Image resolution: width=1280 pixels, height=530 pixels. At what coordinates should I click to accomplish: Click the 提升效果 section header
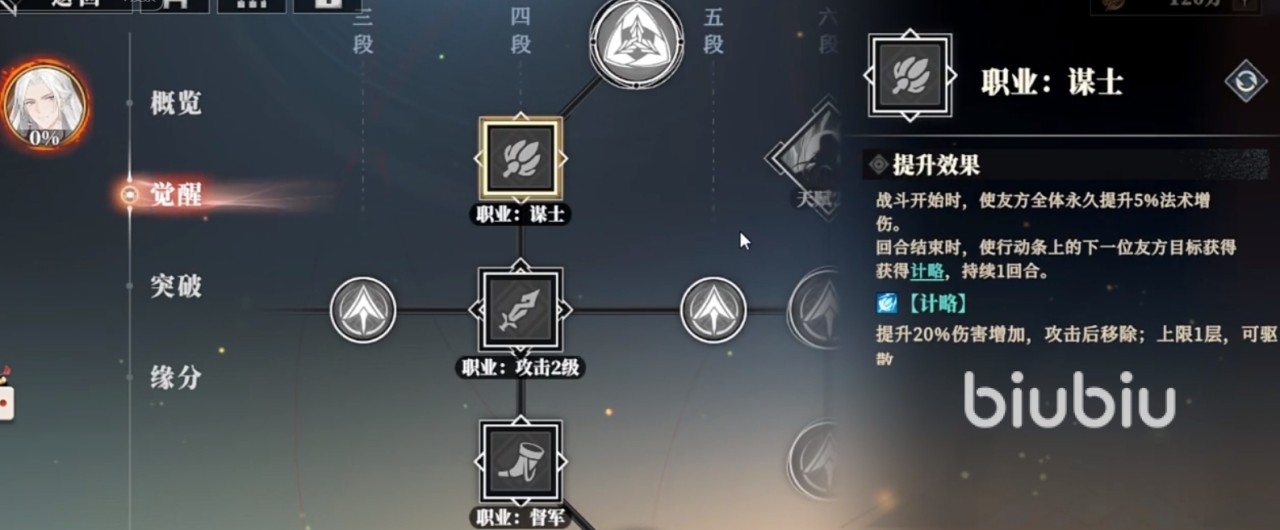click(936, 164)
